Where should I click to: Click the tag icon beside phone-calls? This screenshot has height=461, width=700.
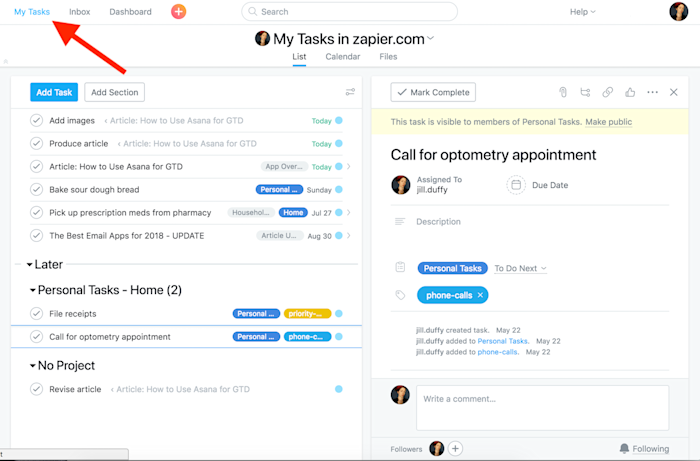[x=400, y=295]
